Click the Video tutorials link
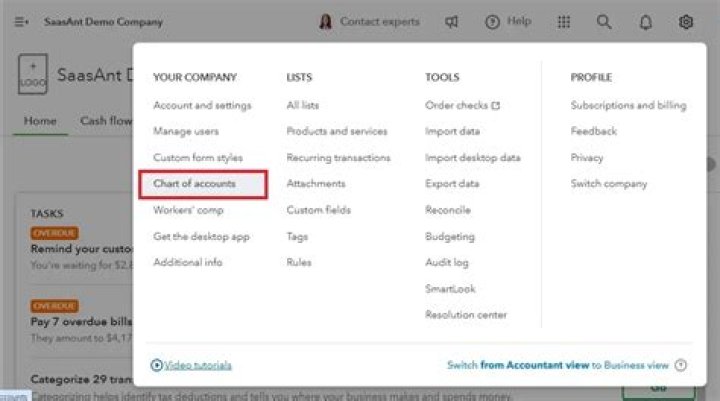Image resolution: width=720 pixels, height=401 pixels. pos(197,365)
